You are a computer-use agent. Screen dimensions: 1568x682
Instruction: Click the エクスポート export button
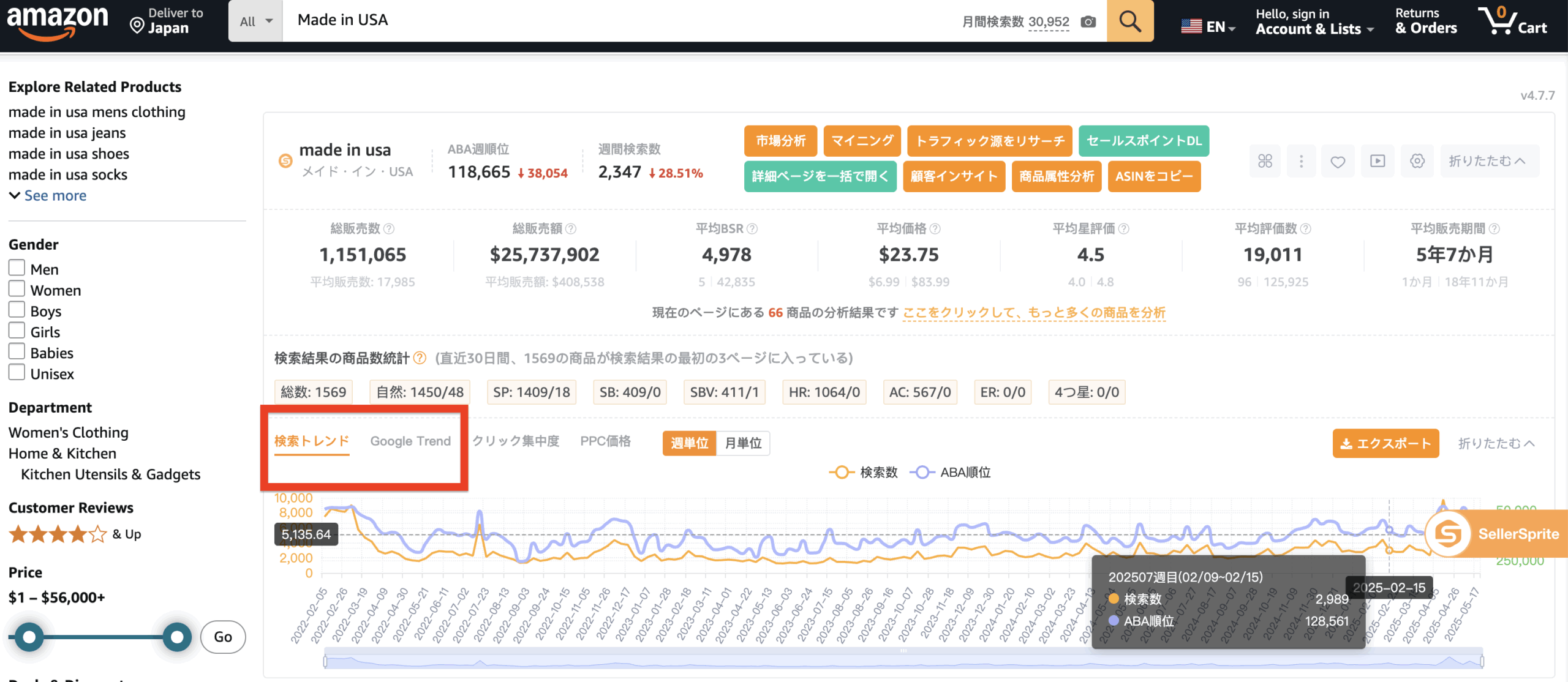click(1385, 443)
